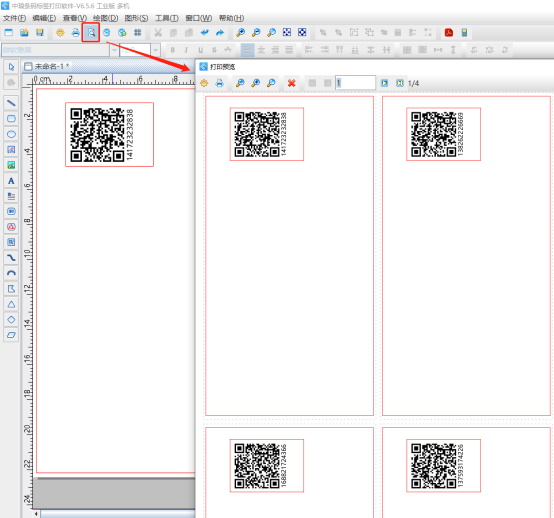
Task: Set text alignment to justified
Action: tap(289, 50)
